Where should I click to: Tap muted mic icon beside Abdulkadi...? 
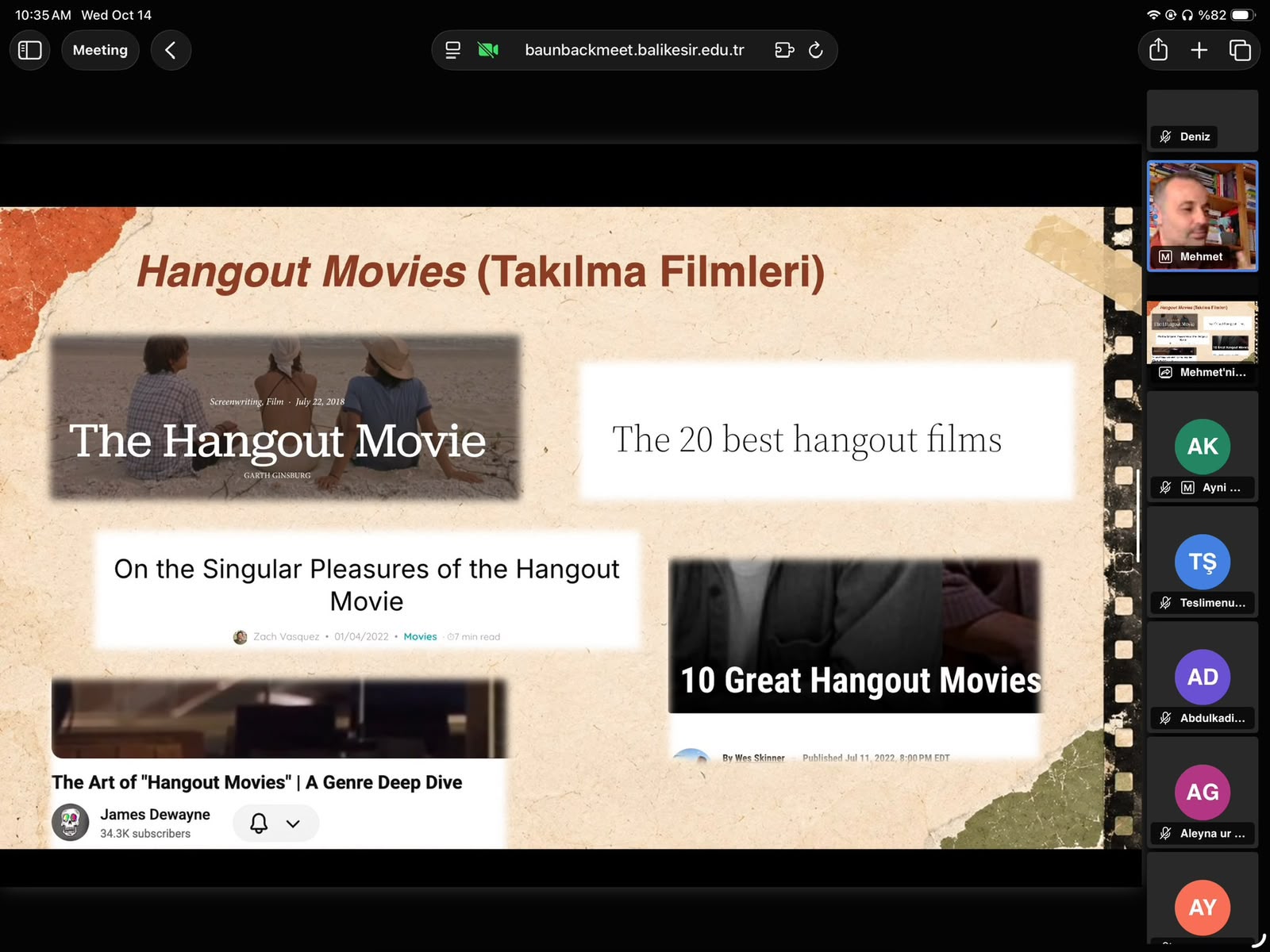(1165, 718)
